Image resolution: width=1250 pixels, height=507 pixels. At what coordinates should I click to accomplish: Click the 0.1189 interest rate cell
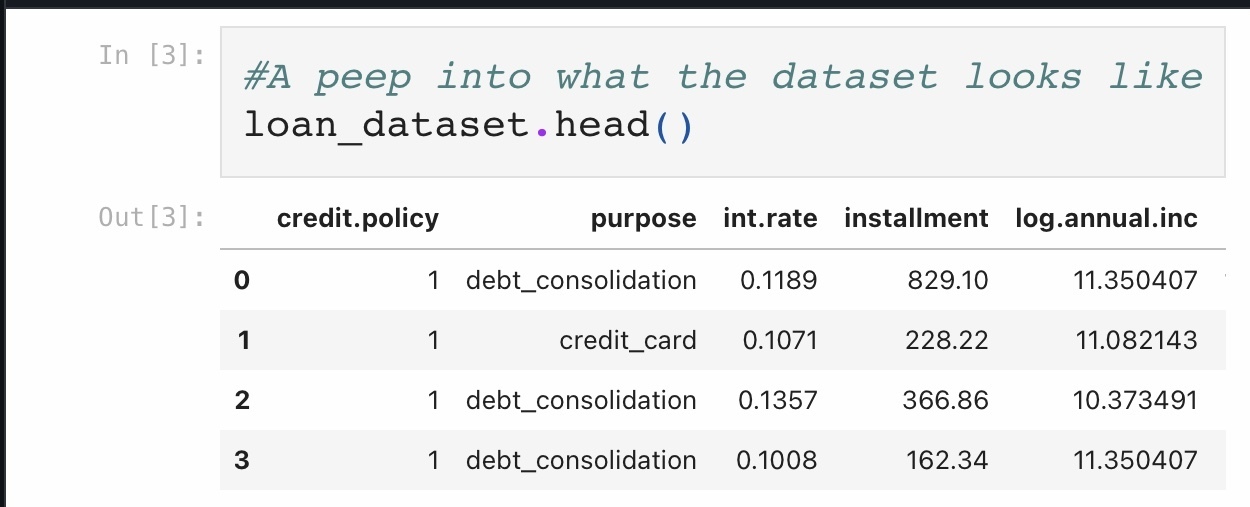[x=779, y=281]
